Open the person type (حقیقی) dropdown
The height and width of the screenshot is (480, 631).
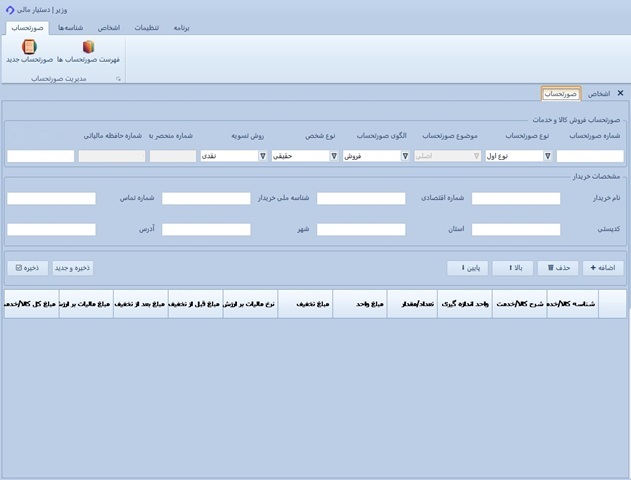(x=334, y=156)
